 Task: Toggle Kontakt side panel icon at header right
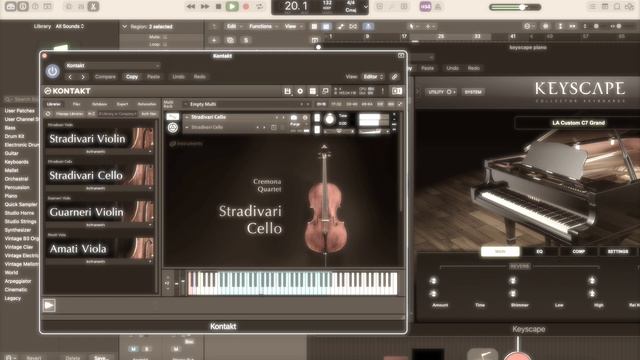(397, 91)
